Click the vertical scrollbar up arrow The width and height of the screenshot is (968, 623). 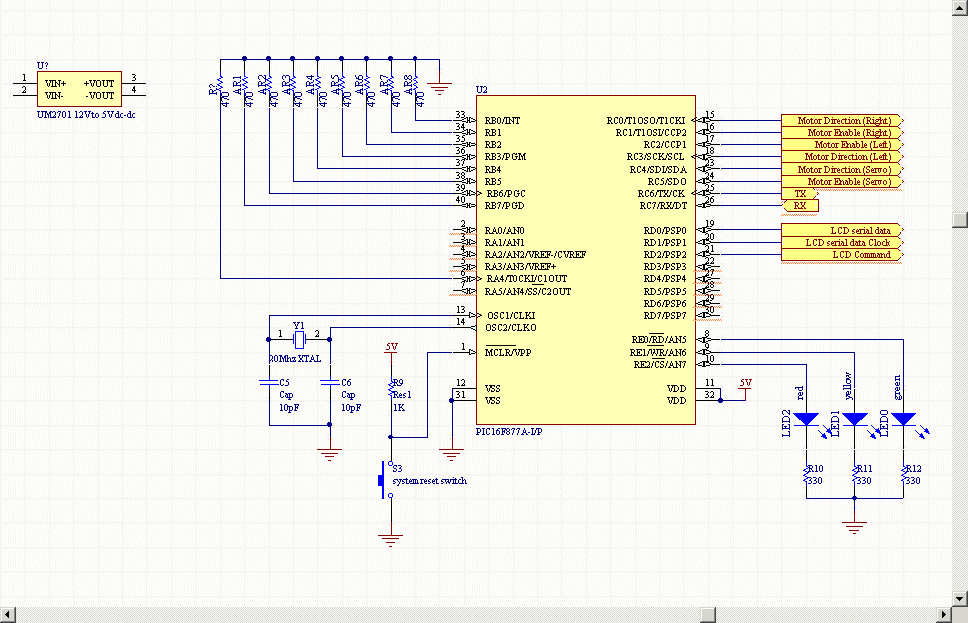pos(960,7)
